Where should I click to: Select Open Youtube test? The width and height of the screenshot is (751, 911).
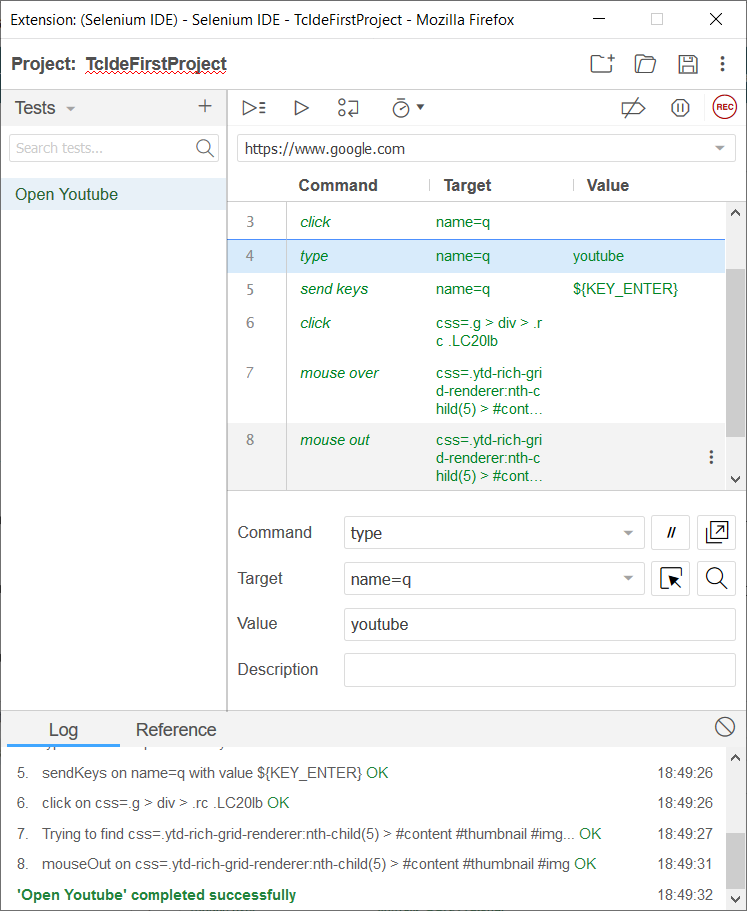pyautogui.click(x=114, y=194)
